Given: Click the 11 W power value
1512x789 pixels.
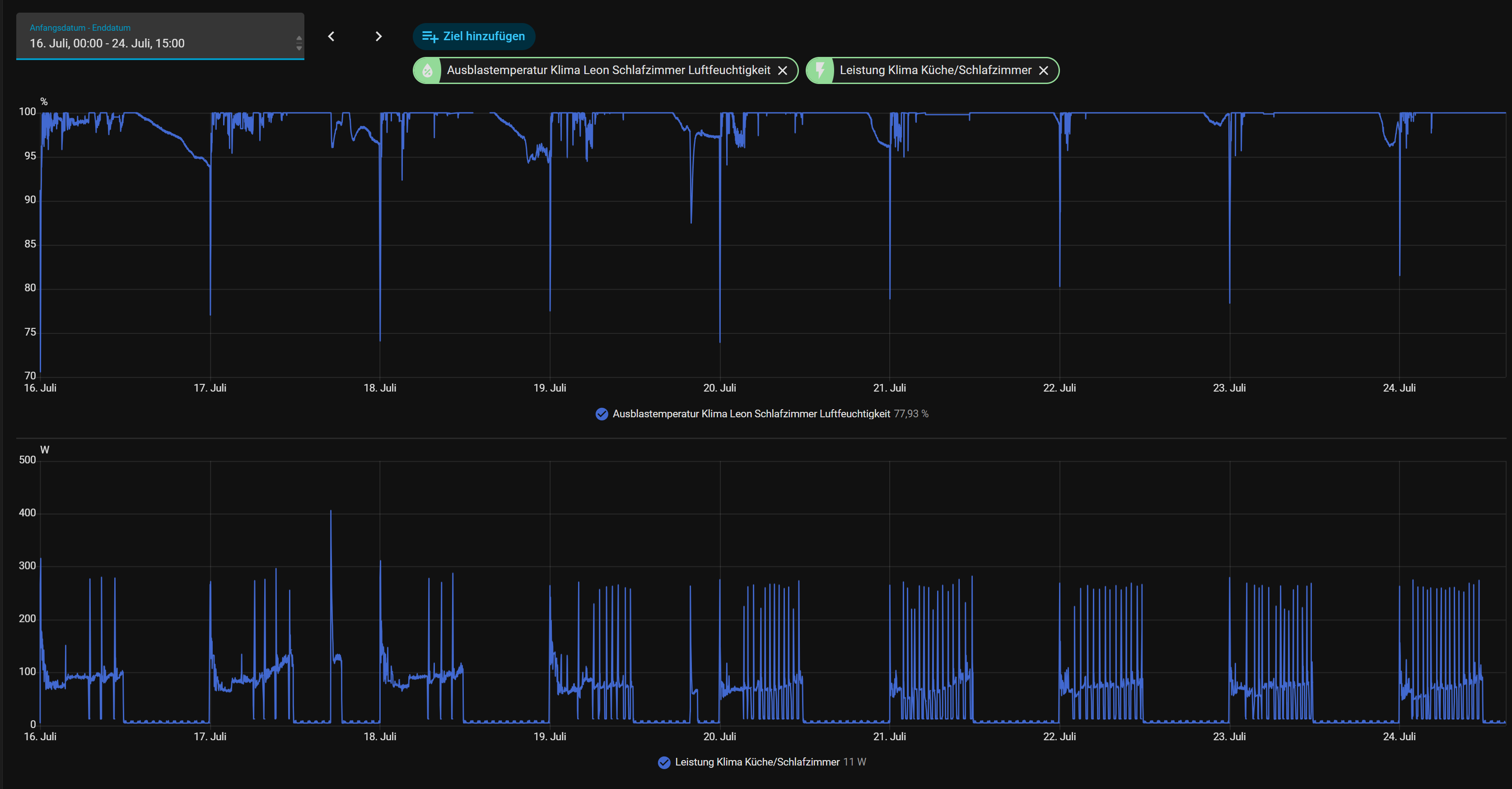Looking at the screenshot, I should pyautogui.click(x=854, y=762).
